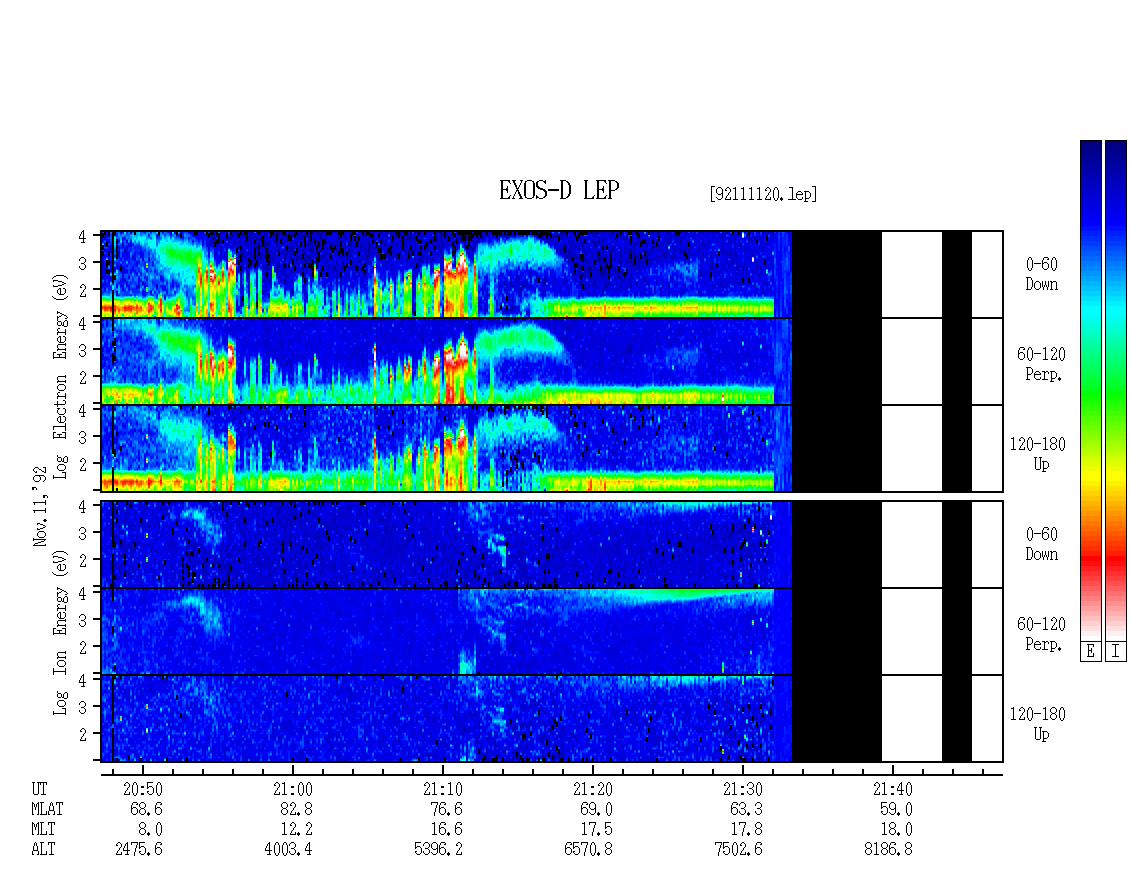
Task: Click the ion color scale bar above I
Action: pyautogui.click(x=1116, y=390)
